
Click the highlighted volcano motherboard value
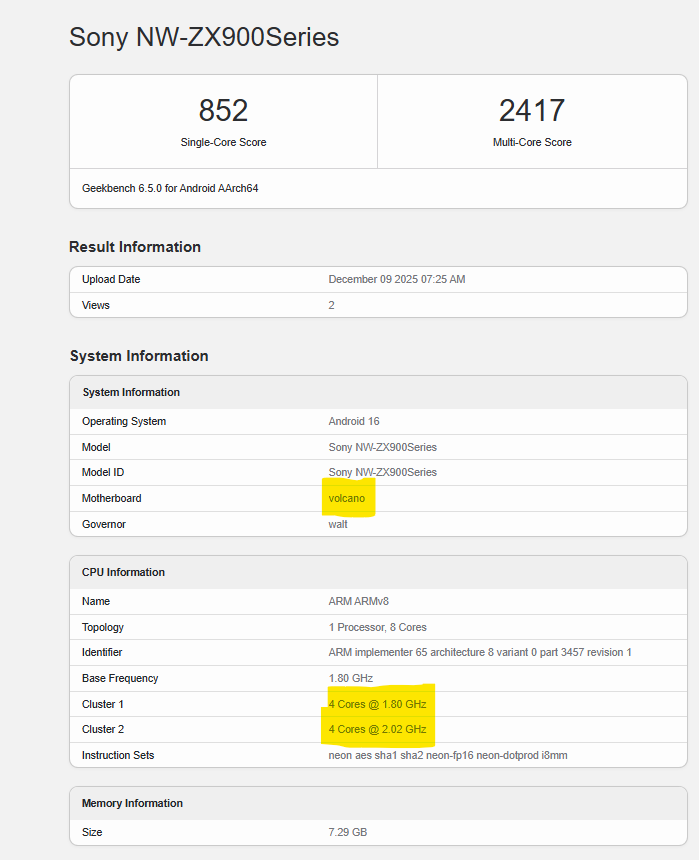coord(348,498)
